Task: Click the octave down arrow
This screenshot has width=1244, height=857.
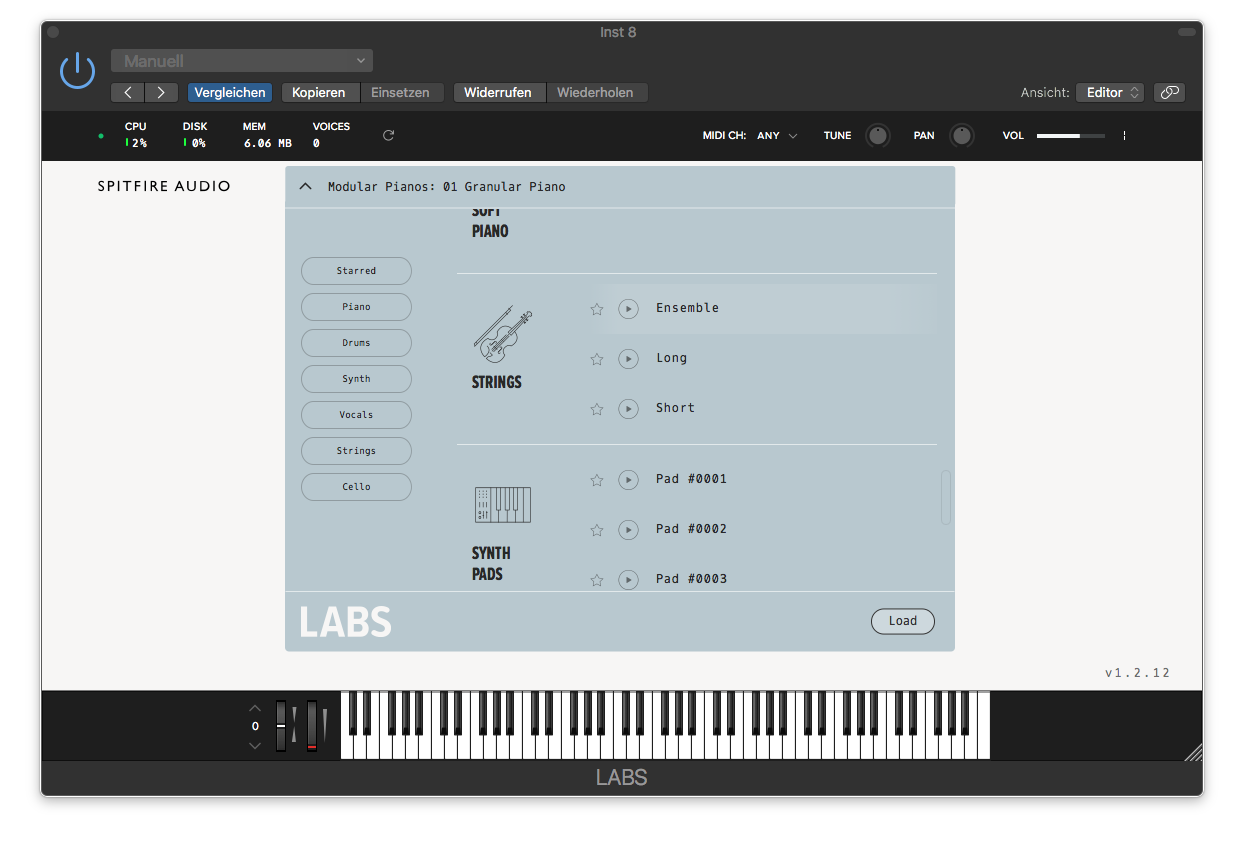Action: point(255,745)
